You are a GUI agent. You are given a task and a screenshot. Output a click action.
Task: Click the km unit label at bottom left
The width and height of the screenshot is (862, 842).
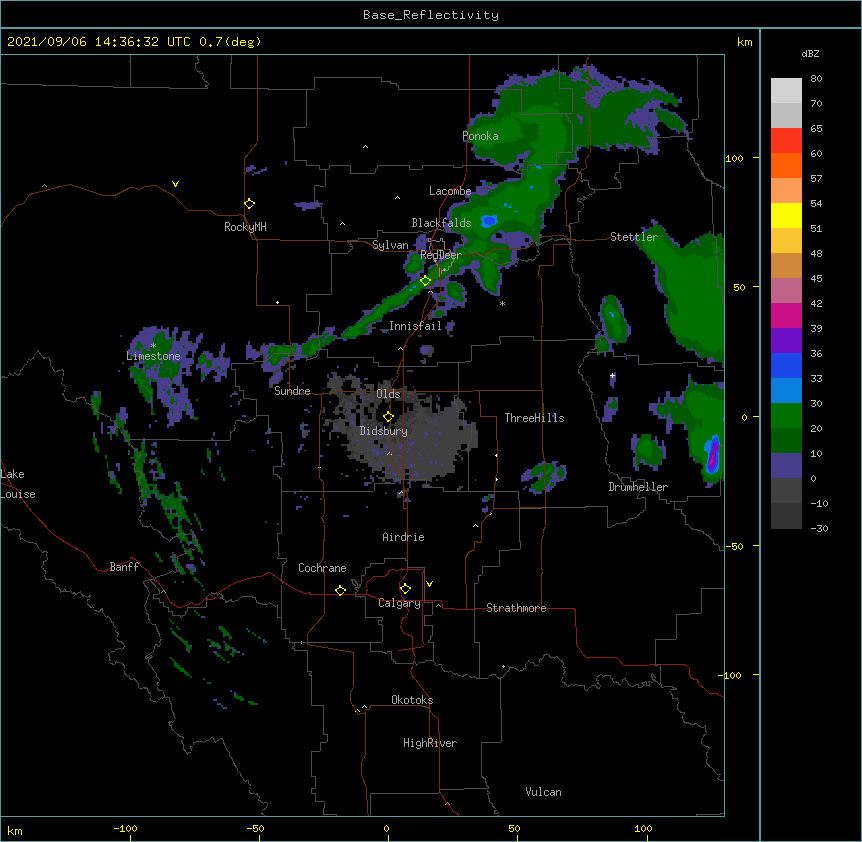click(x=15, y=831)
